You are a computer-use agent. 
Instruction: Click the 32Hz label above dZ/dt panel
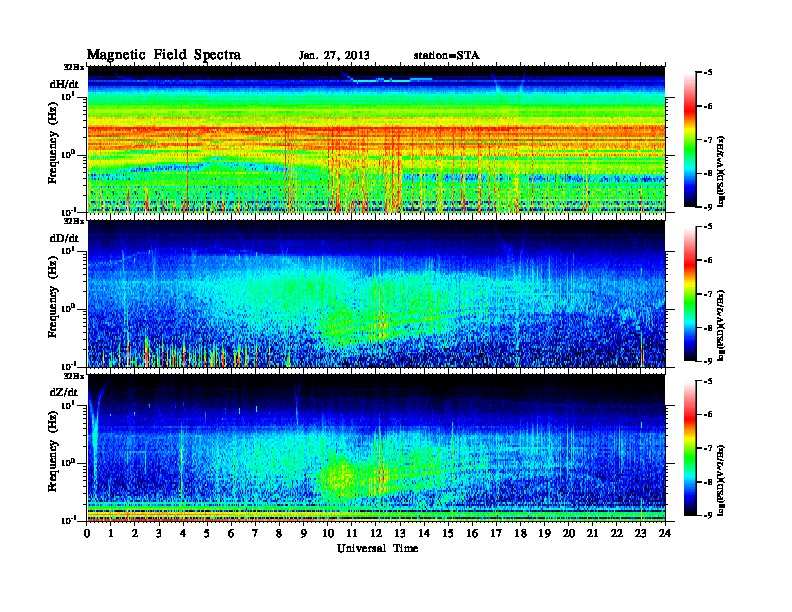click(x=74, y=376)
